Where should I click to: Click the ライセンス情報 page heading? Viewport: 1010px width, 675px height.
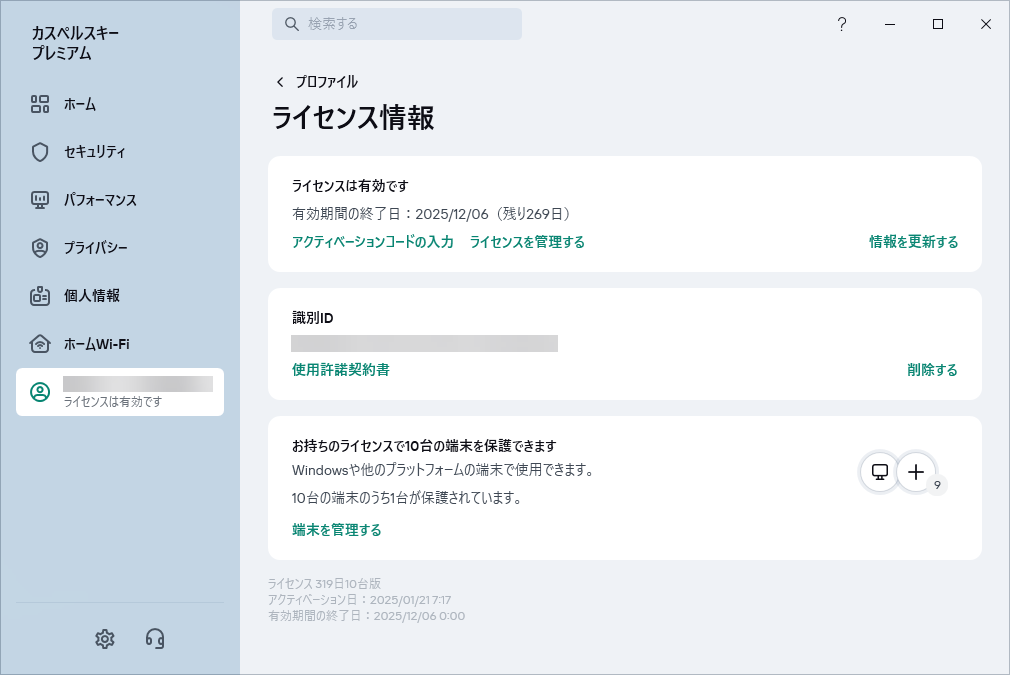pyautogui.click(x=353, y=118)
